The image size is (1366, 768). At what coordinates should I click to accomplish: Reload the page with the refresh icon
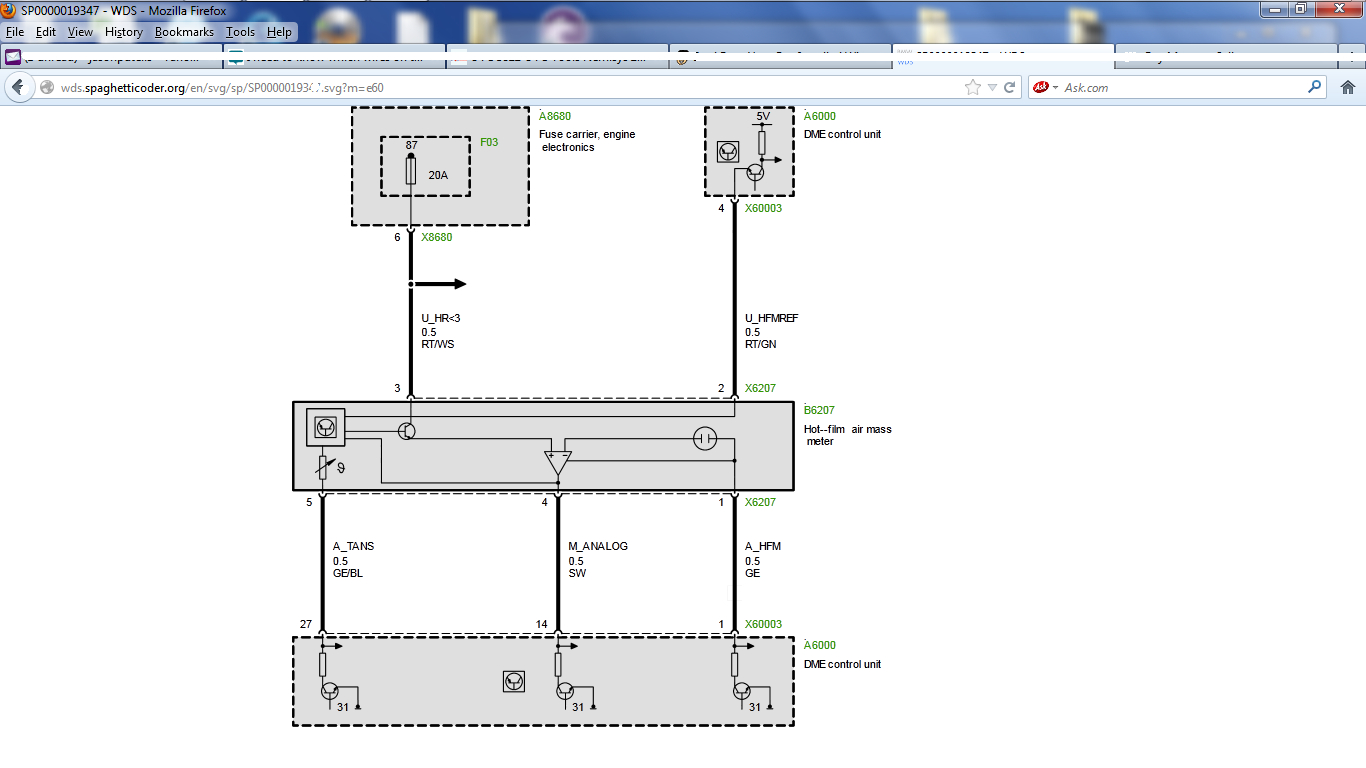1010,87
